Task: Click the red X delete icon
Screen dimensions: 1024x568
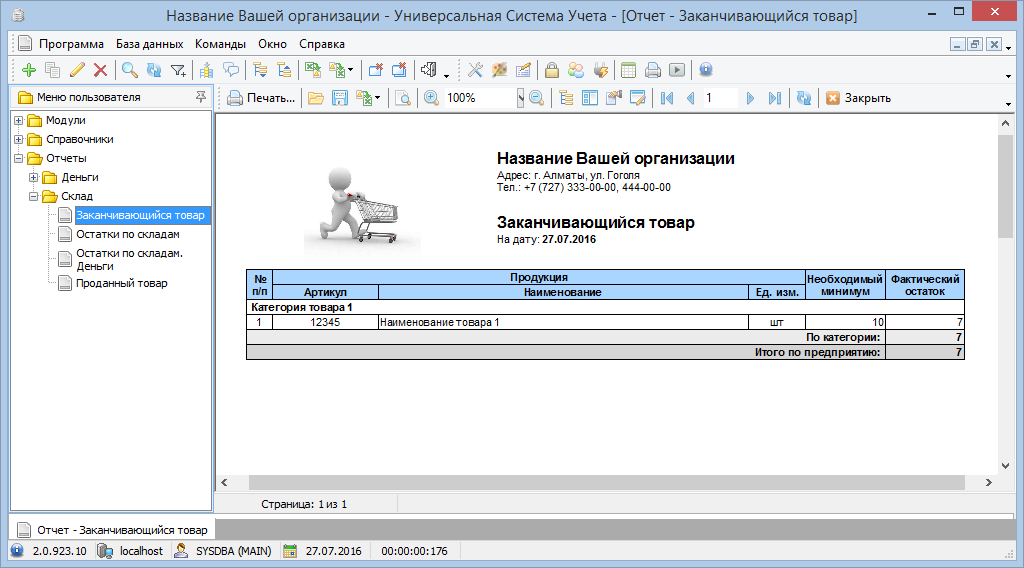Action: (100, 70)
